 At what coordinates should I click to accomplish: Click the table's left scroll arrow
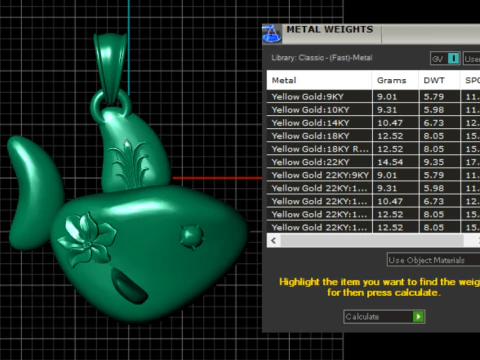click(274, 240)
